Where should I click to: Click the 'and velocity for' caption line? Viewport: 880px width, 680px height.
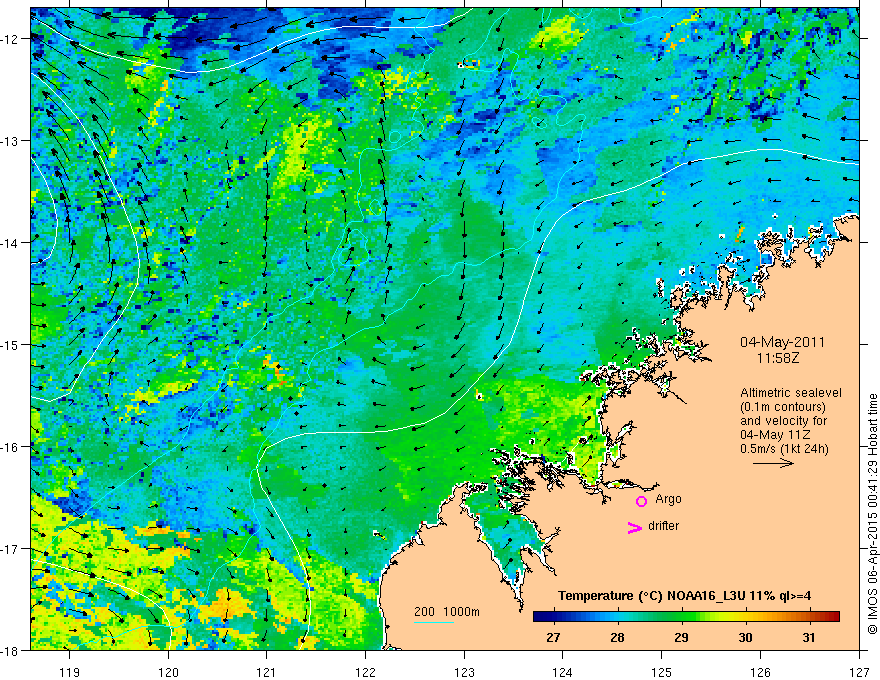[x=783, y=420]
